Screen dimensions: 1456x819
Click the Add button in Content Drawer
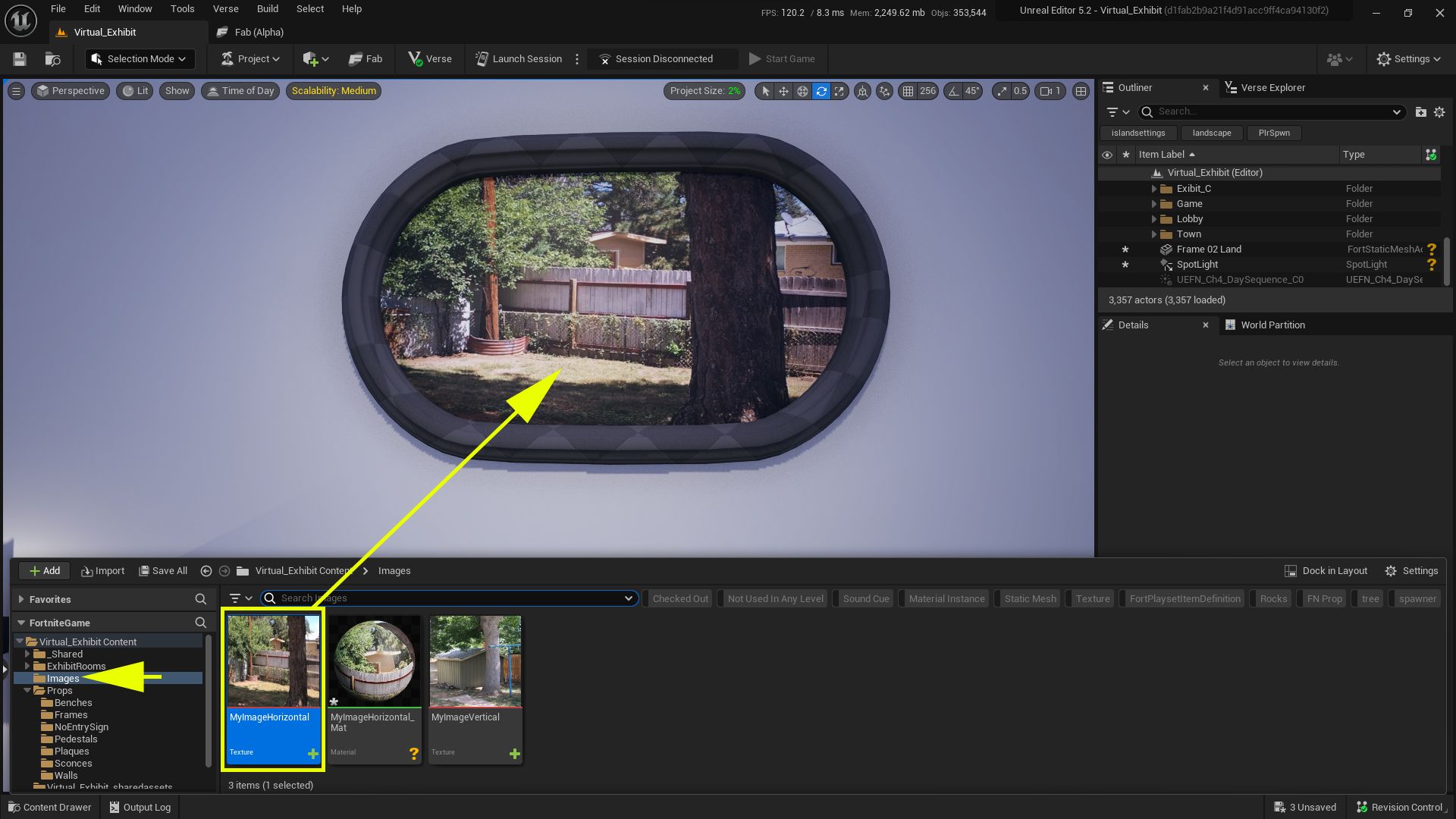(x=44, y=571)
